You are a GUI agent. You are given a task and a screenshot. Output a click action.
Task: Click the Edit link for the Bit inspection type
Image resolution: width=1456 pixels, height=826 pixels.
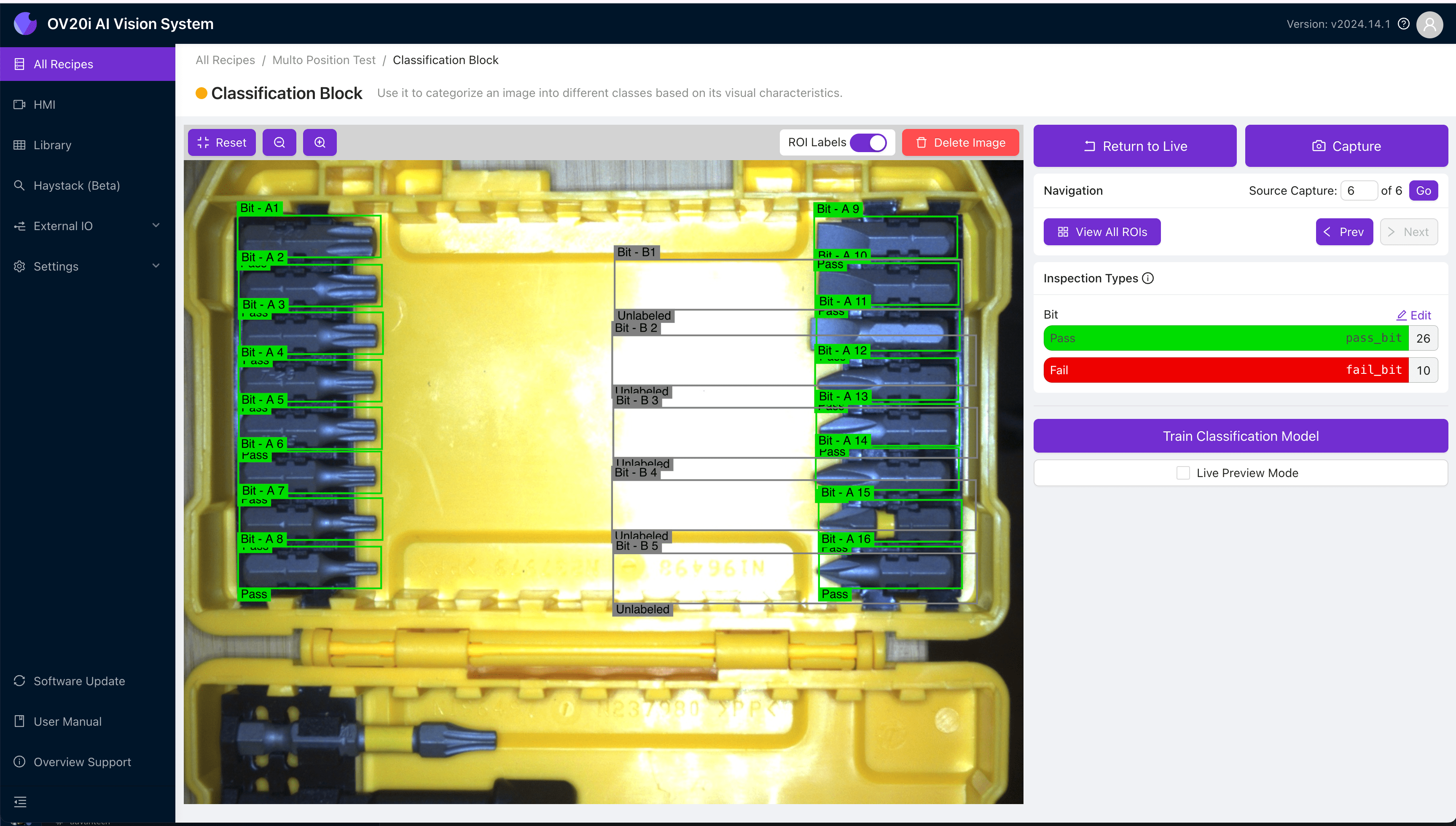pyautogui.click(x=1413, y=315)
